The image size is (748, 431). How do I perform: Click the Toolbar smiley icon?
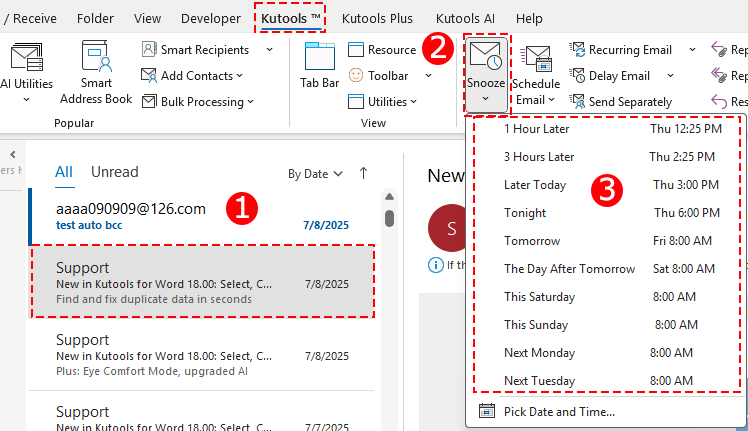[356, 75]
